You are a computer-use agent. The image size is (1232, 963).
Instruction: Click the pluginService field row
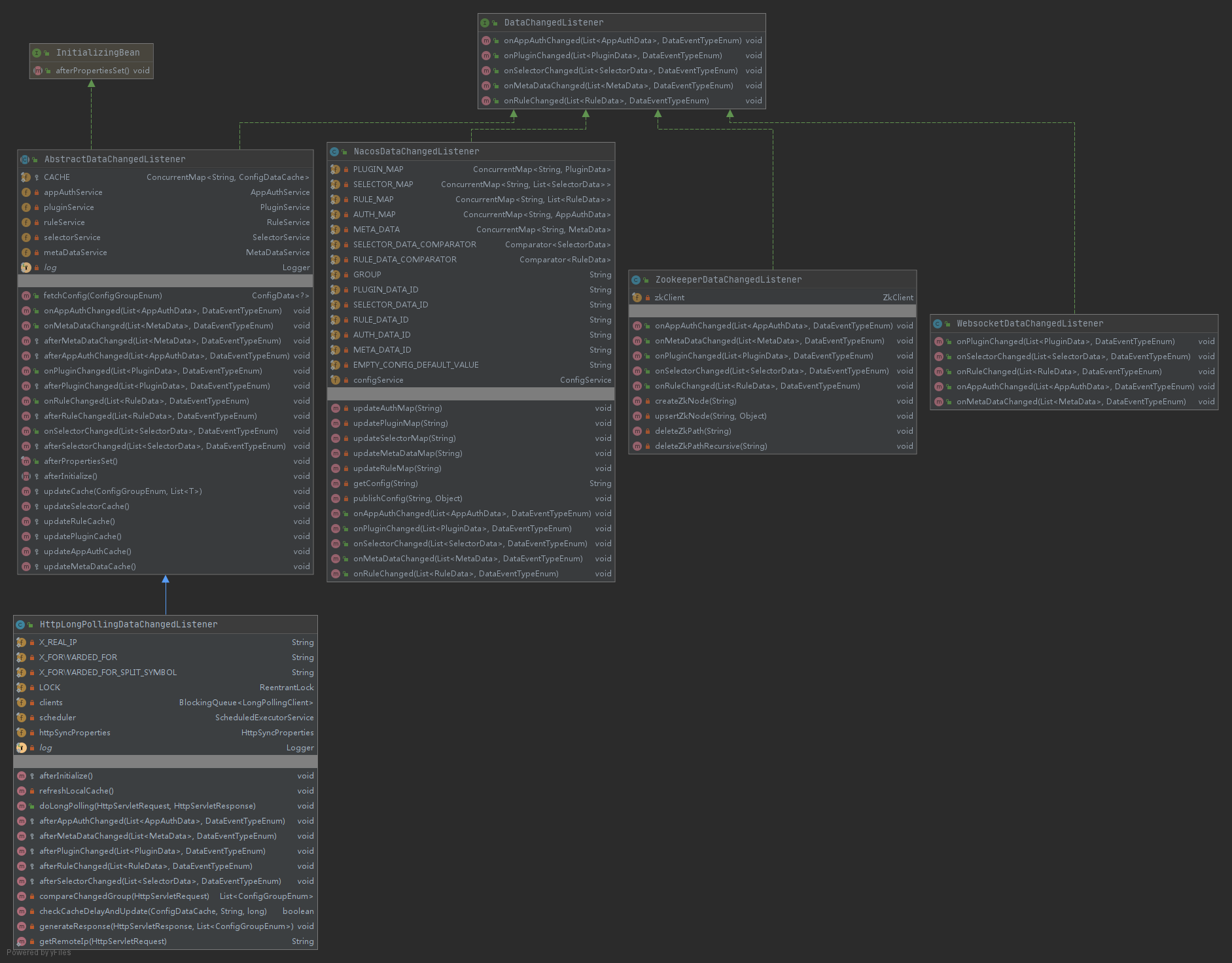click(x=166, y=207)
